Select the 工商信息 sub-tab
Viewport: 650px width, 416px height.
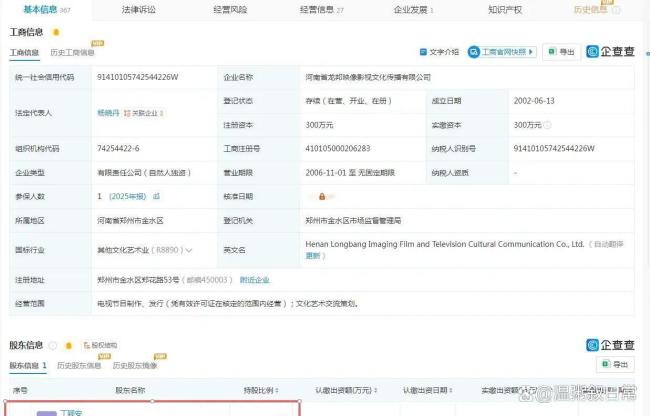click(24, 53)
